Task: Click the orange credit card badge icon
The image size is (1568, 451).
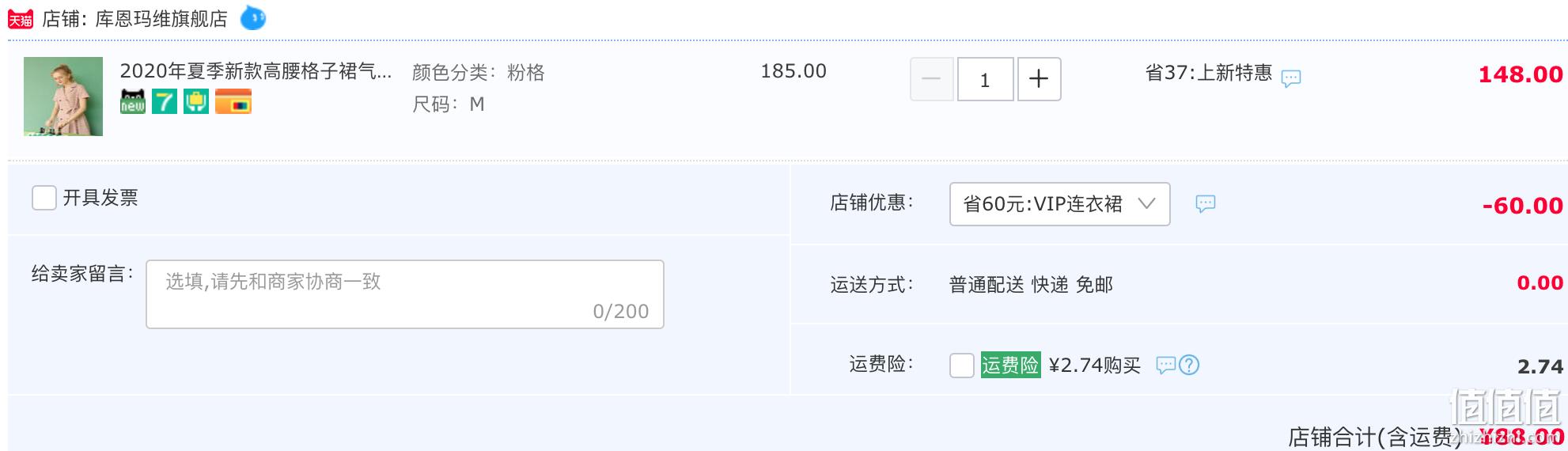Action: [x=233, y=102]
